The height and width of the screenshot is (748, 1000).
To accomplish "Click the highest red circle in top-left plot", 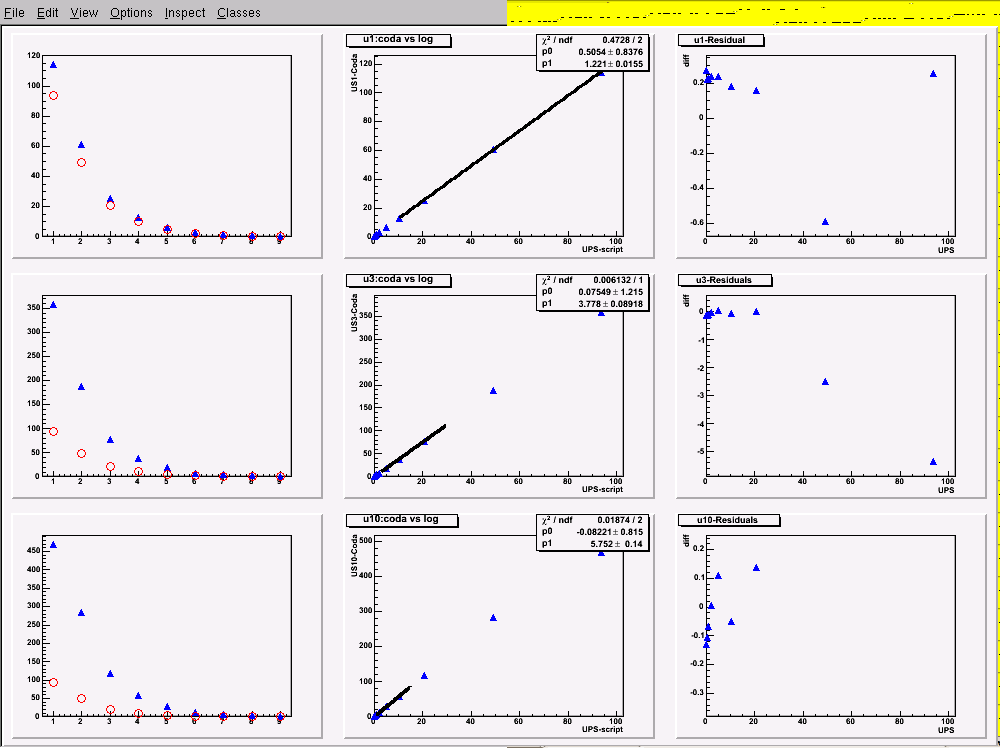I will point(54,96).
